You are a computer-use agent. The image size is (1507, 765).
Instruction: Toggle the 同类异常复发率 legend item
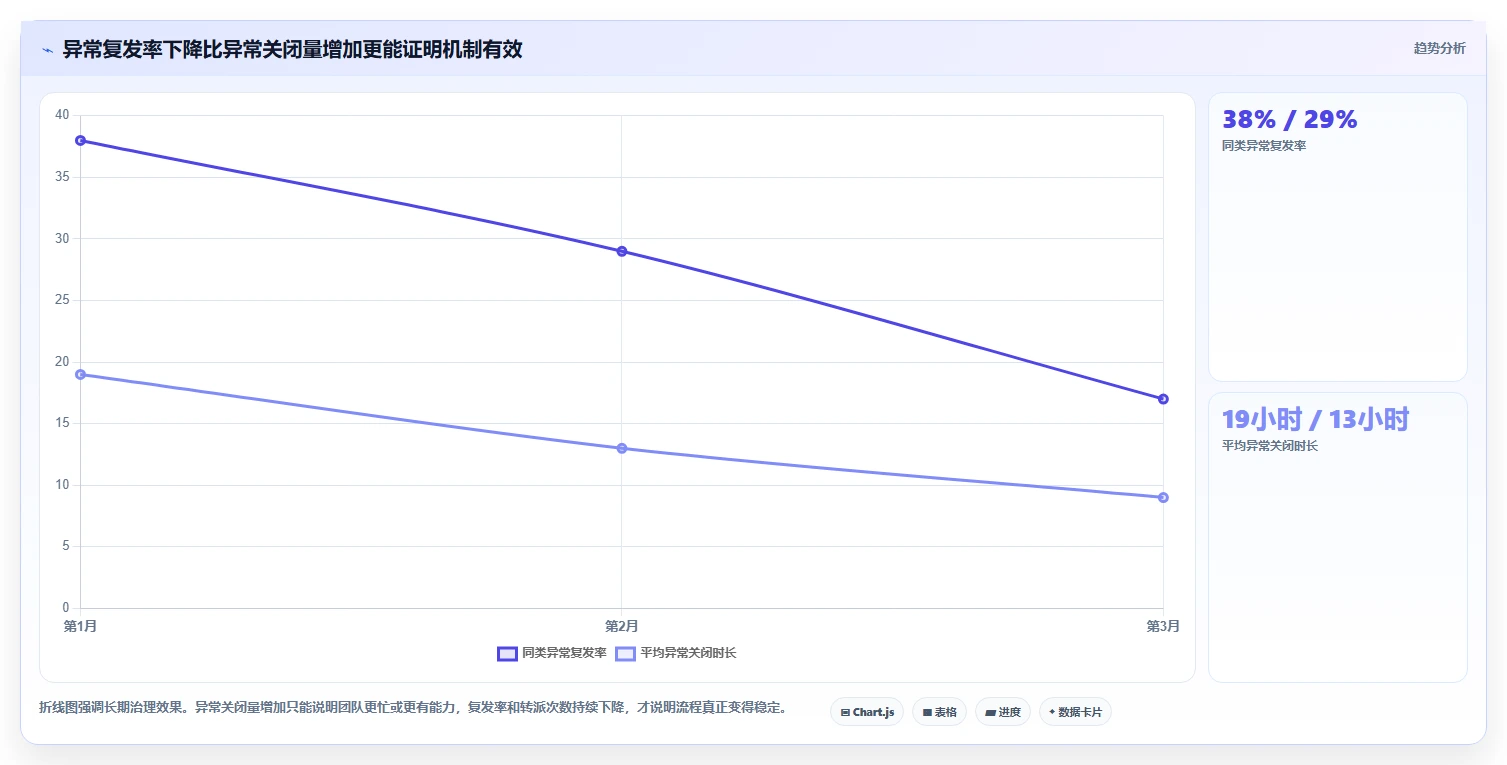552,653
